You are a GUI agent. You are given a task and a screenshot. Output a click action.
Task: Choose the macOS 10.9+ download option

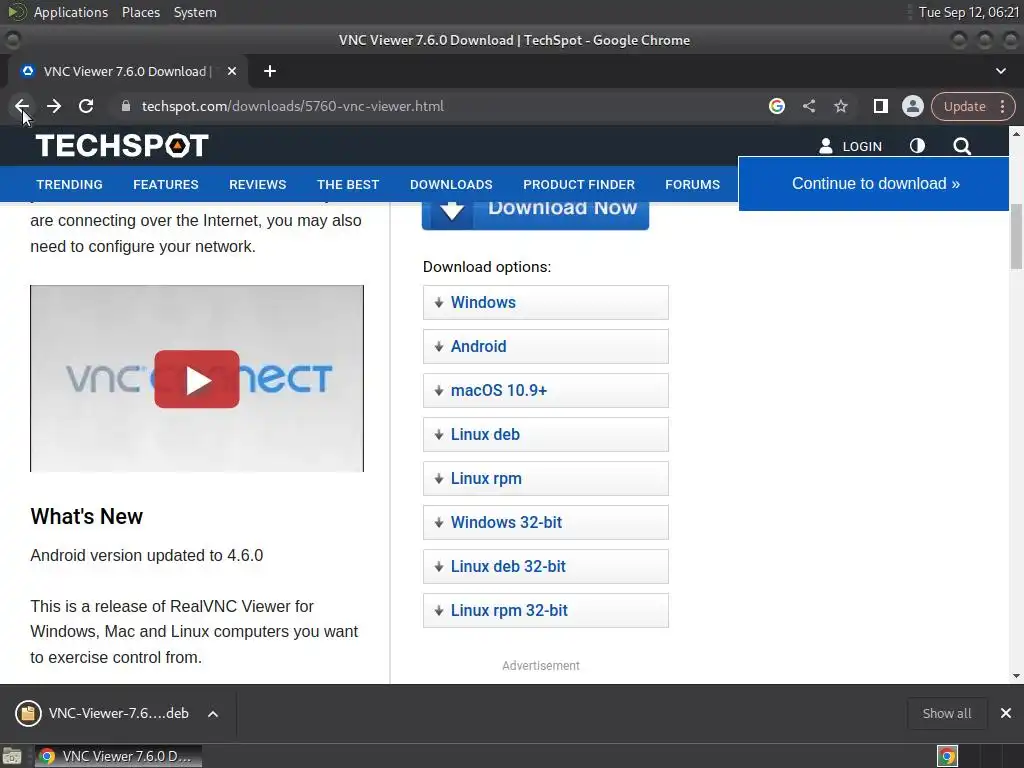coord(545,391)
